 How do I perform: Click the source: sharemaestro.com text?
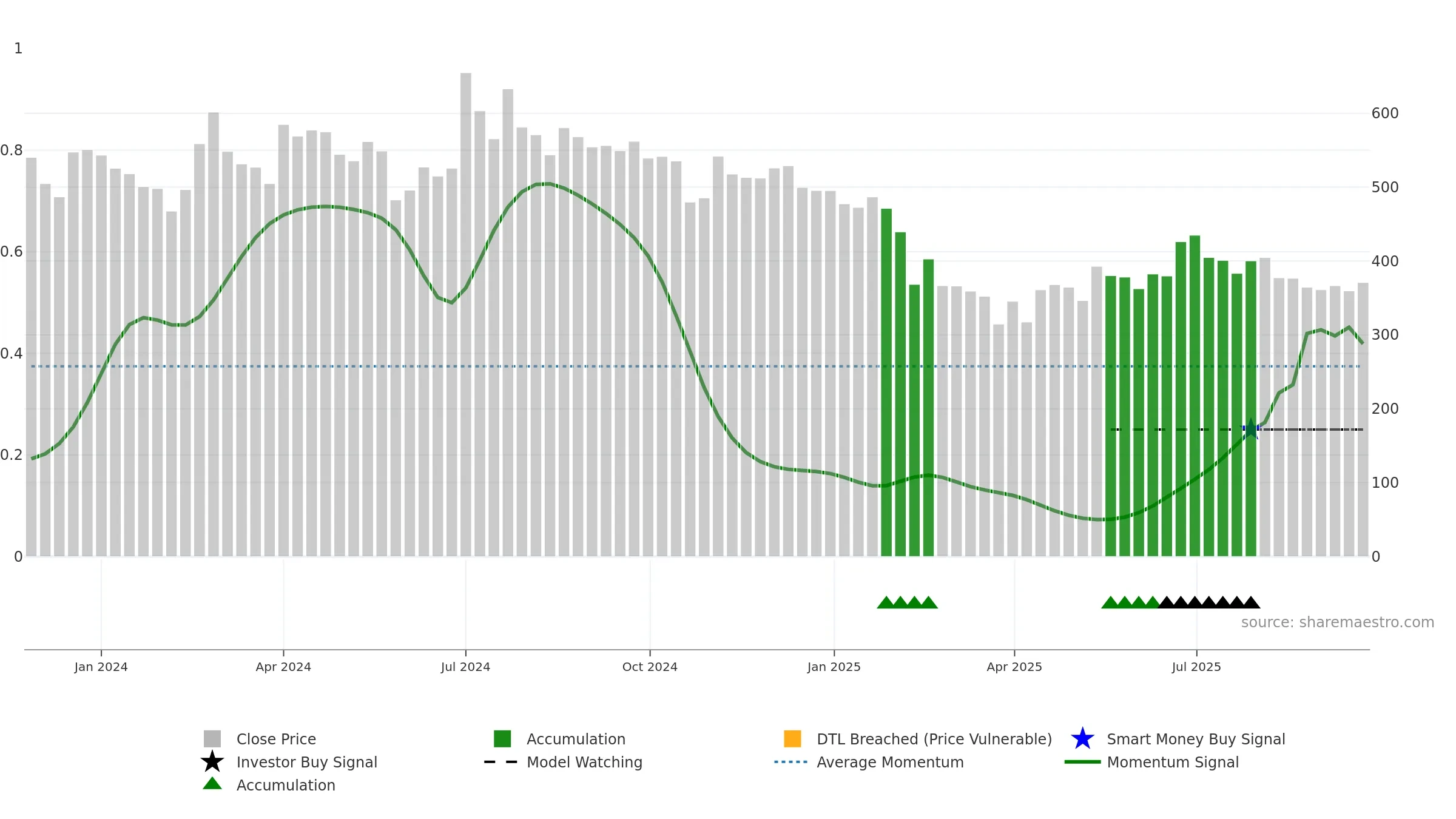(1338, 622)
